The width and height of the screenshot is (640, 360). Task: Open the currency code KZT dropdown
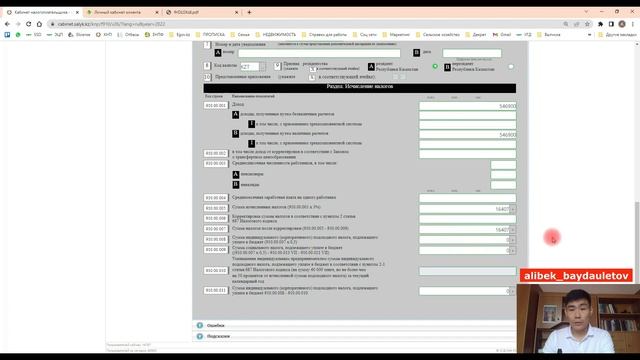pyautogui.click(x=262, y=67)
